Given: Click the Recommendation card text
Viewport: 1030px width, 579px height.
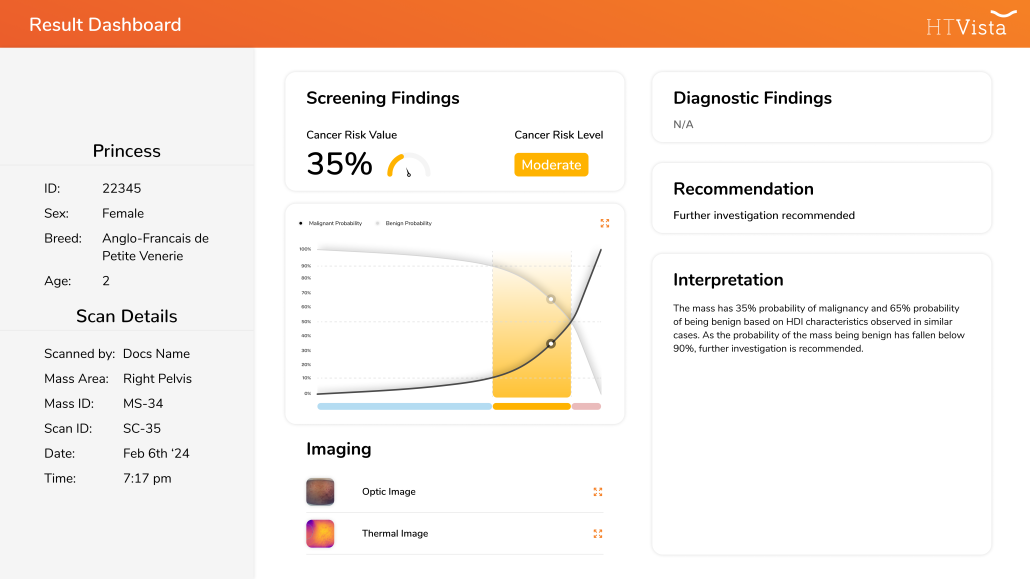Looking at the screenshot, I should tap(764, 216).
